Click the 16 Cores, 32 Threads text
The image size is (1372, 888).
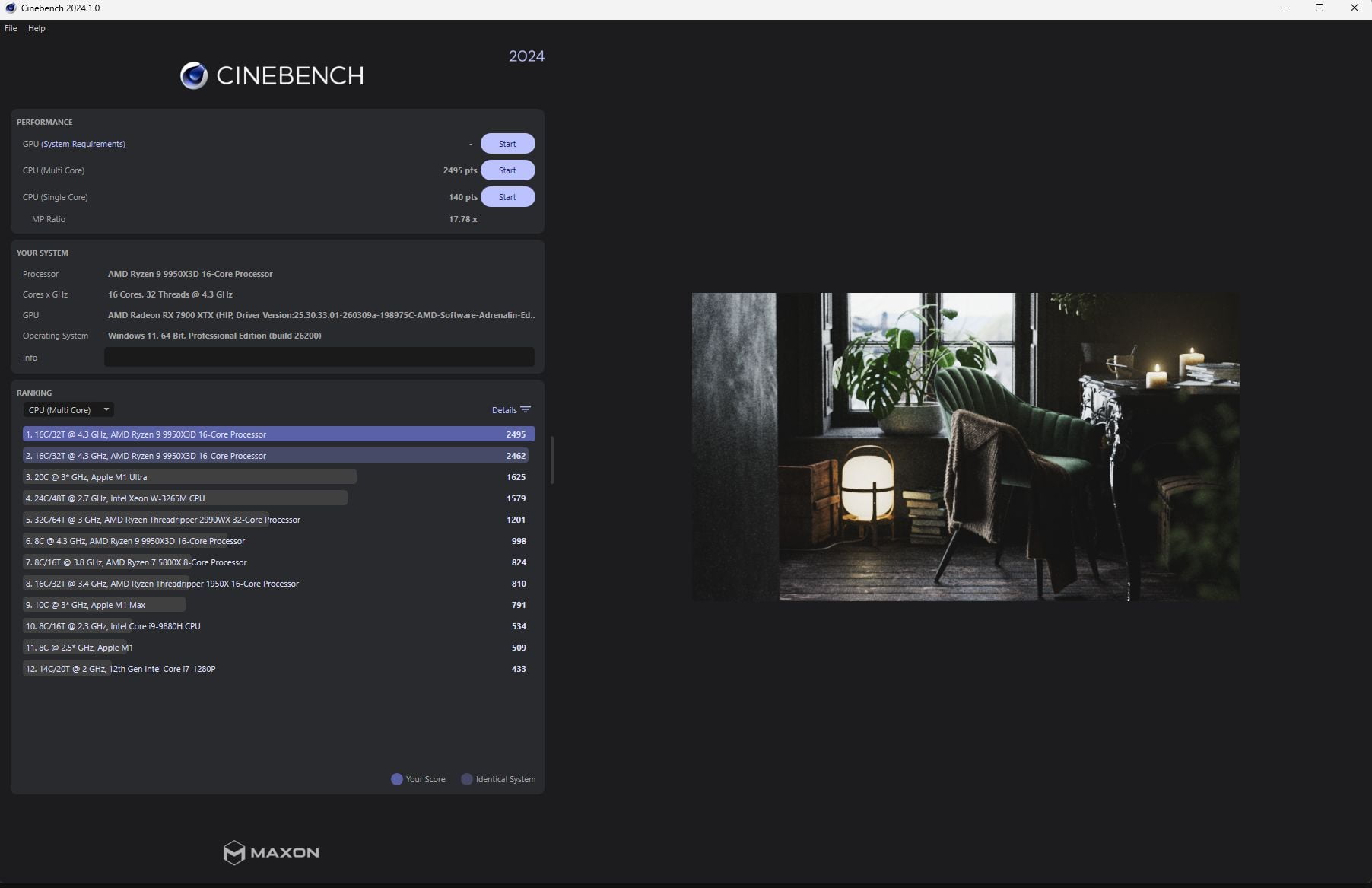click(170, 294)
